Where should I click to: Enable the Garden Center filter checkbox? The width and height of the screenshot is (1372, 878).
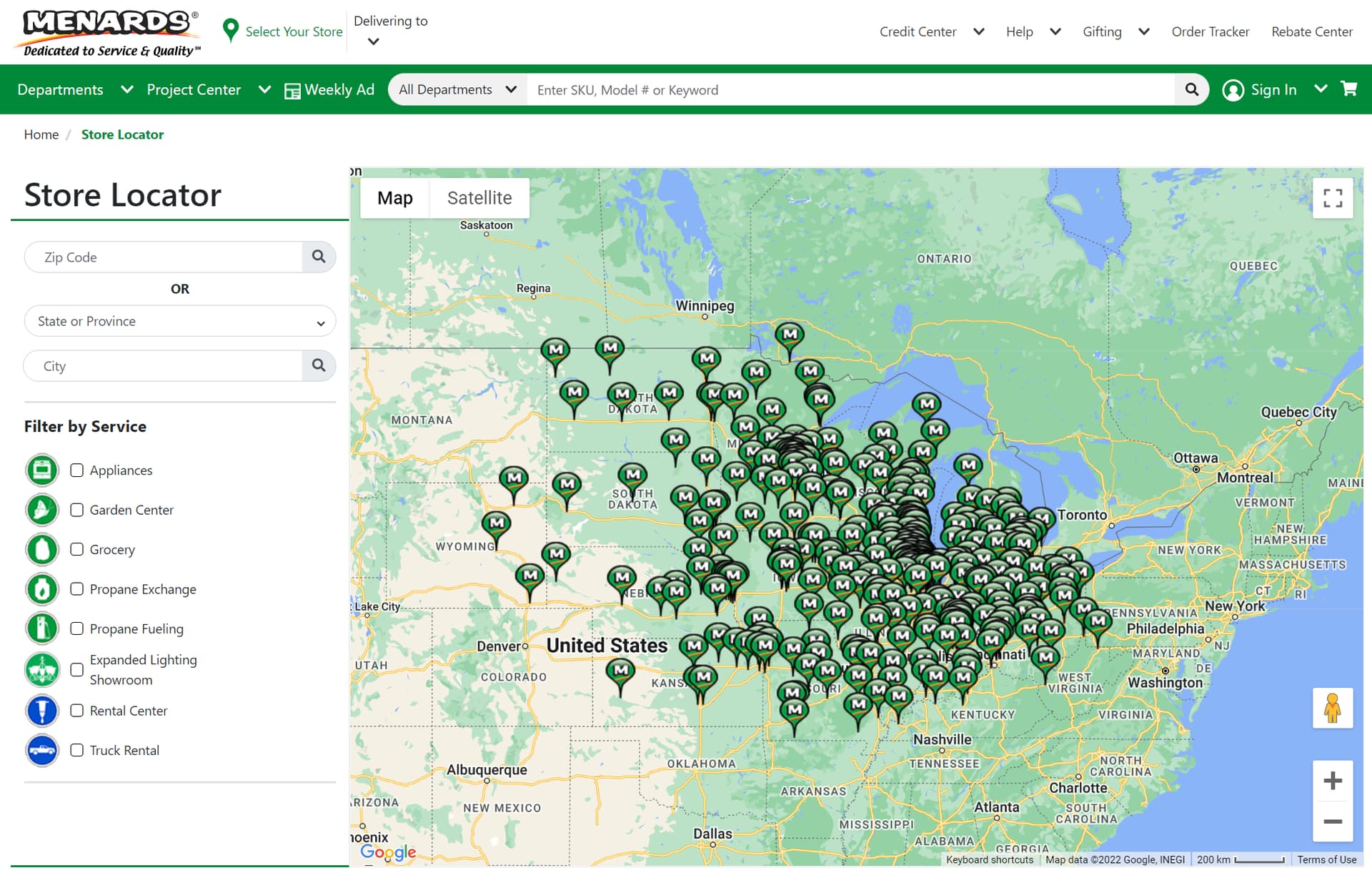point(77,510)
